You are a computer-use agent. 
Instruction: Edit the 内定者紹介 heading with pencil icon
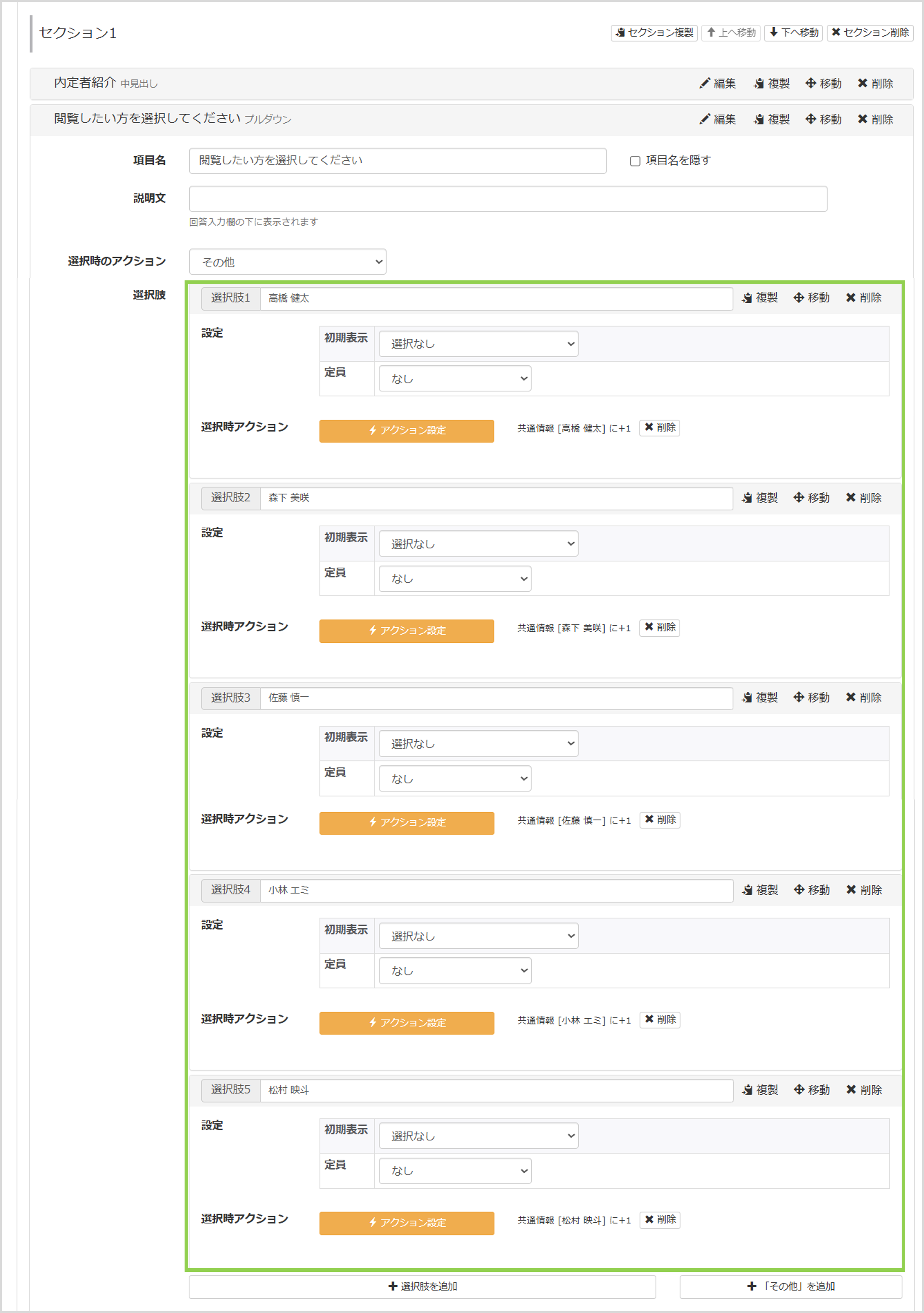tap(718, 84)
